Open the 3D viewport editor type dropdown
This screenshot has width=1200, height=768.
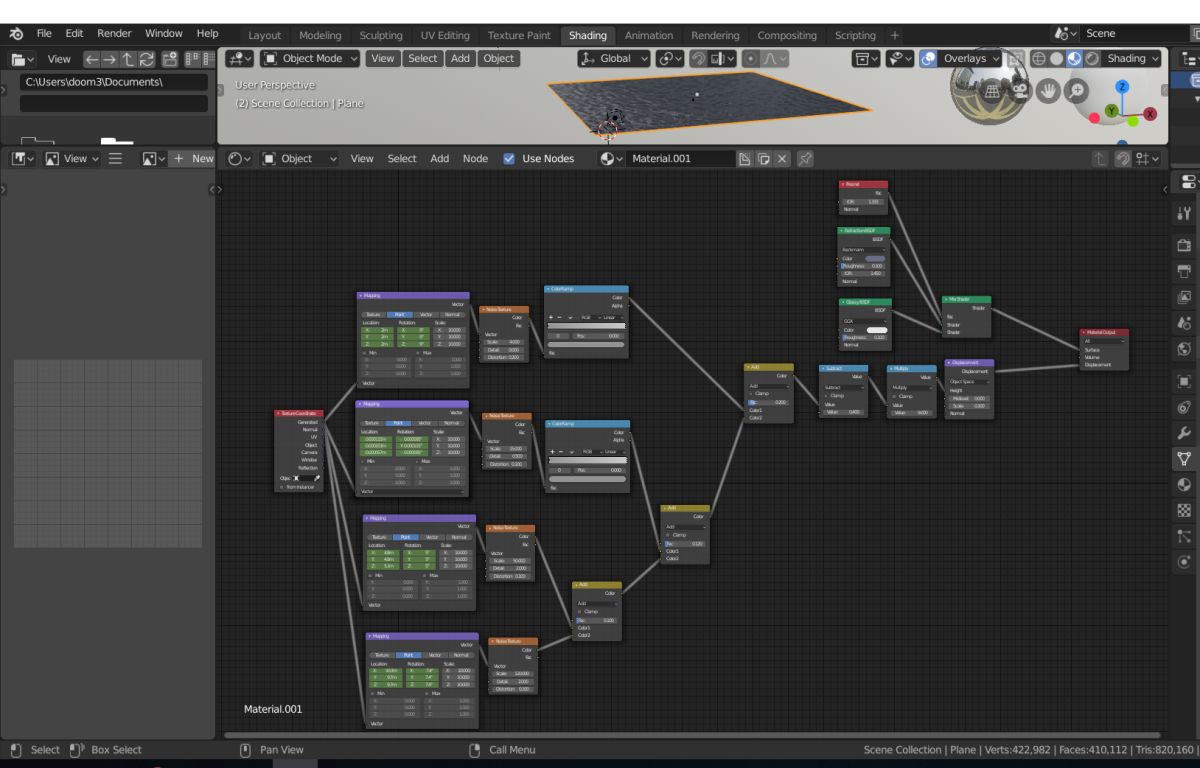click(238, 59)
